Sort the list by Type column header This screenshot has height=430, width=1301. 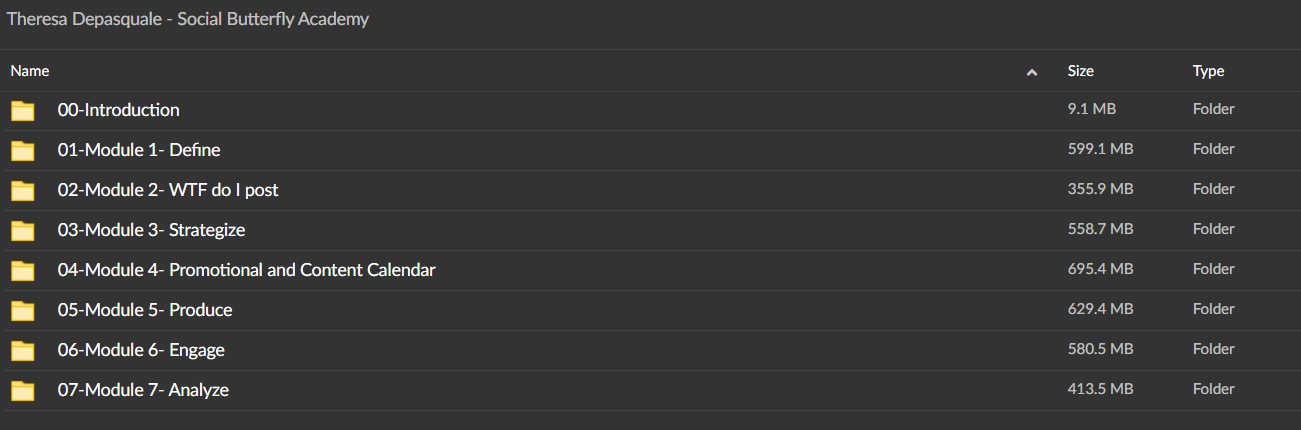pos(1208,71)
